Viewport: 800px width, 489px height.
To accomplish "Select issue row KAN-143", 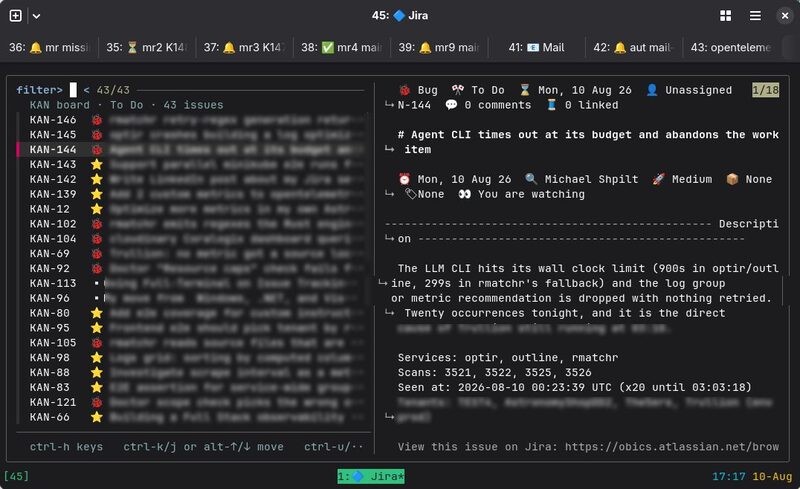I will click(192, 164).
